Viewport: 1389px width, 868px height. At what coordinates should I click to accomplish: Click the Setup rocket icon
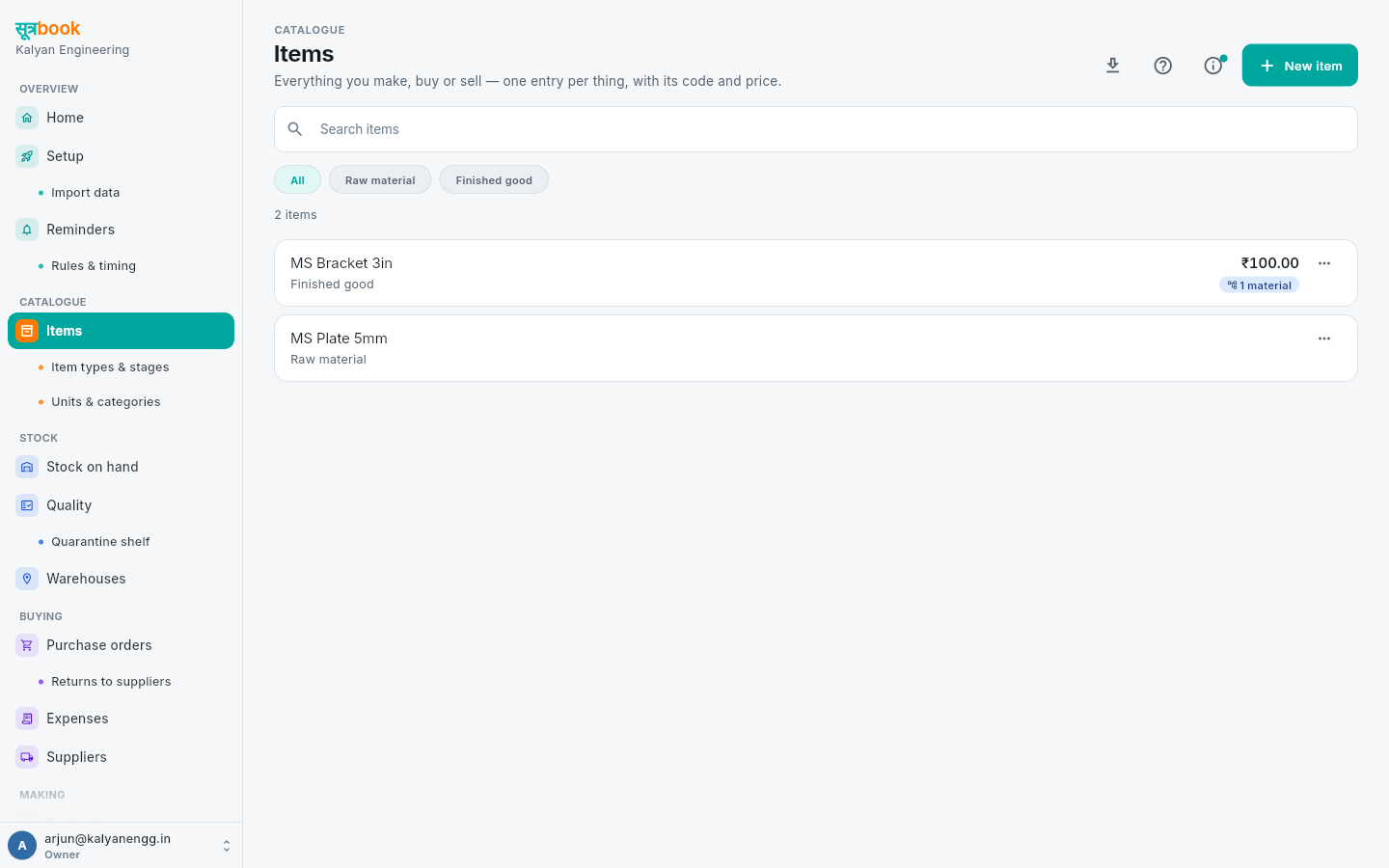[27, 156]
